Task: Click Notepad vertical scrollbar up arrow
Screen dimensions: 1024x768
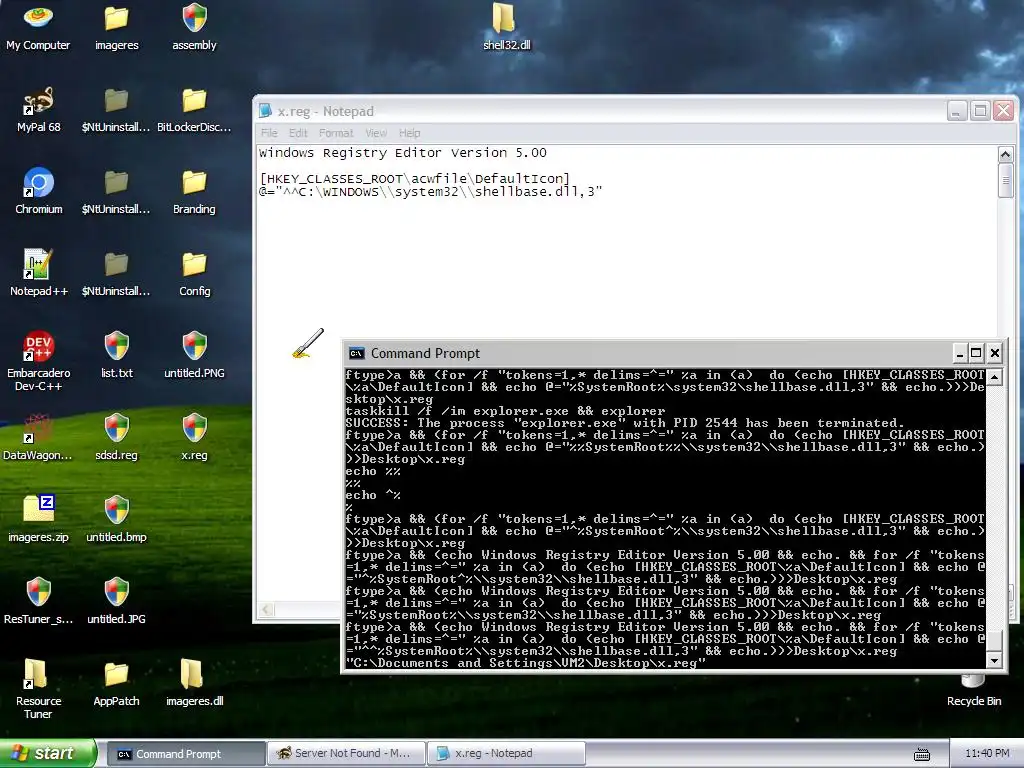Action: (1006, 155)
